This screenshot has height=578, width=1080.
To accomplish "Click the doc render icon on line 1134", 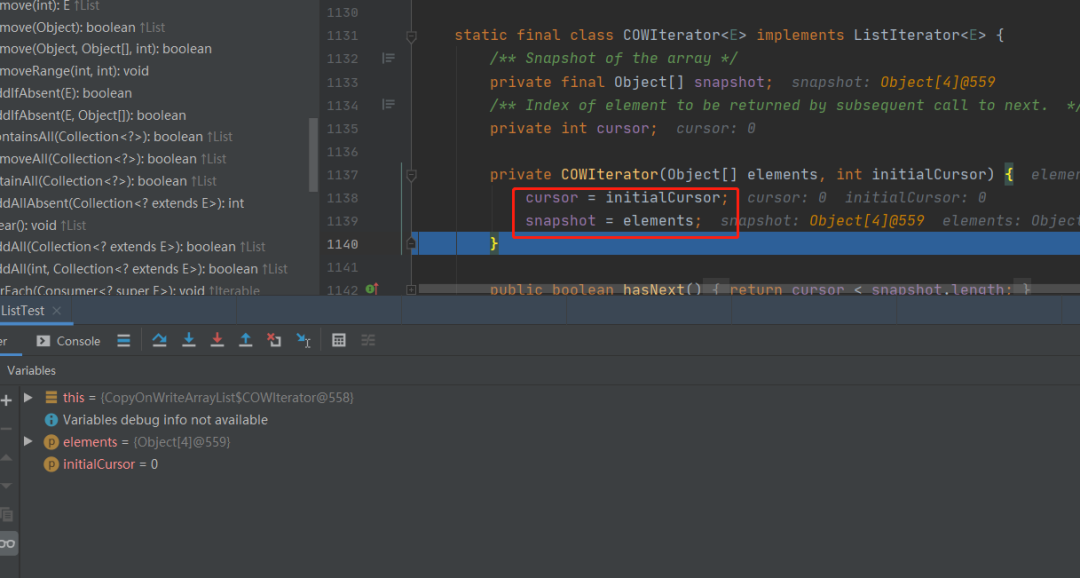I will coord(388,105).
